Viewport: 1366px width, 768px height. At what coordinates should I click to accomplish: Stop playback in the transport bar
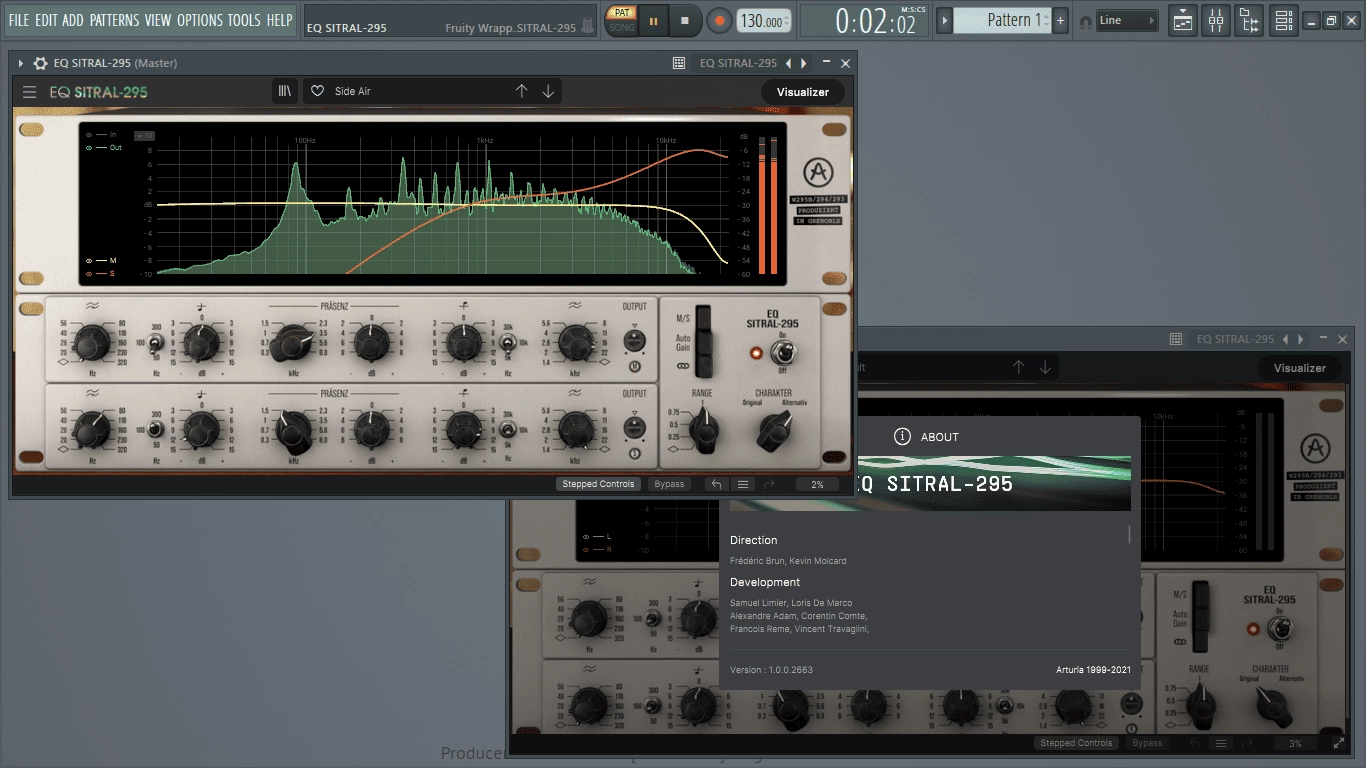[685, 20]
